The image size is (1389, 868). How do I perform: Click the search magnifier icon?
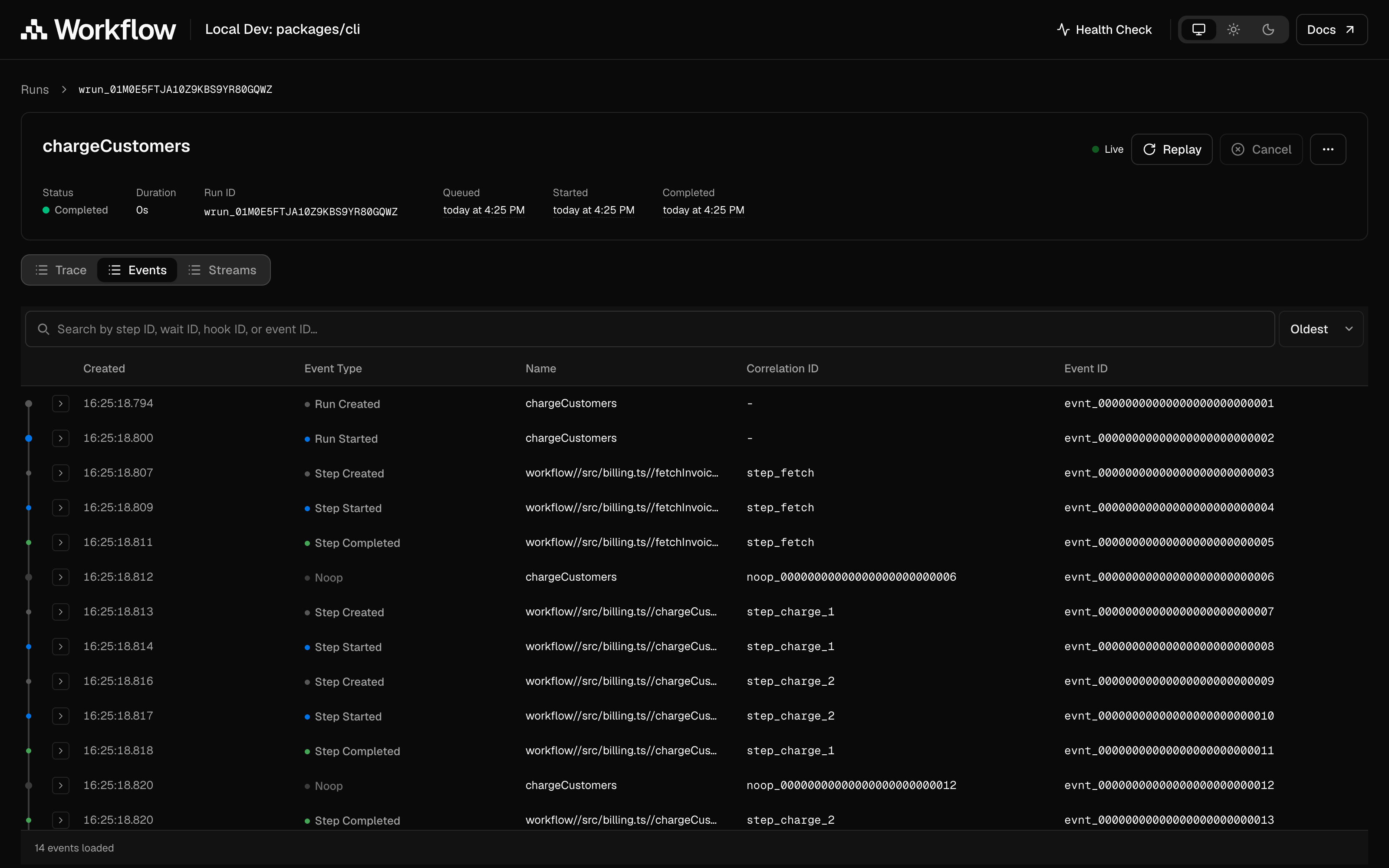[43, 329]
